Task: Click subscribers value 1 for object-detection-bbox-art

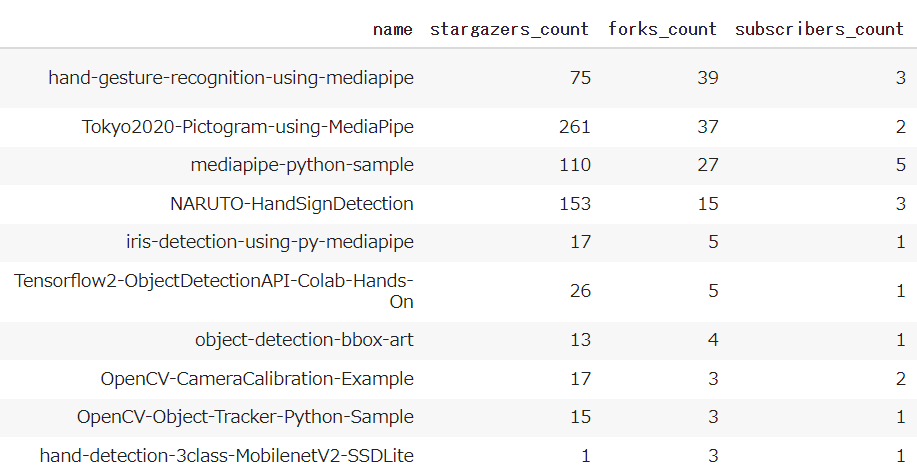Action: pos(901,340)
